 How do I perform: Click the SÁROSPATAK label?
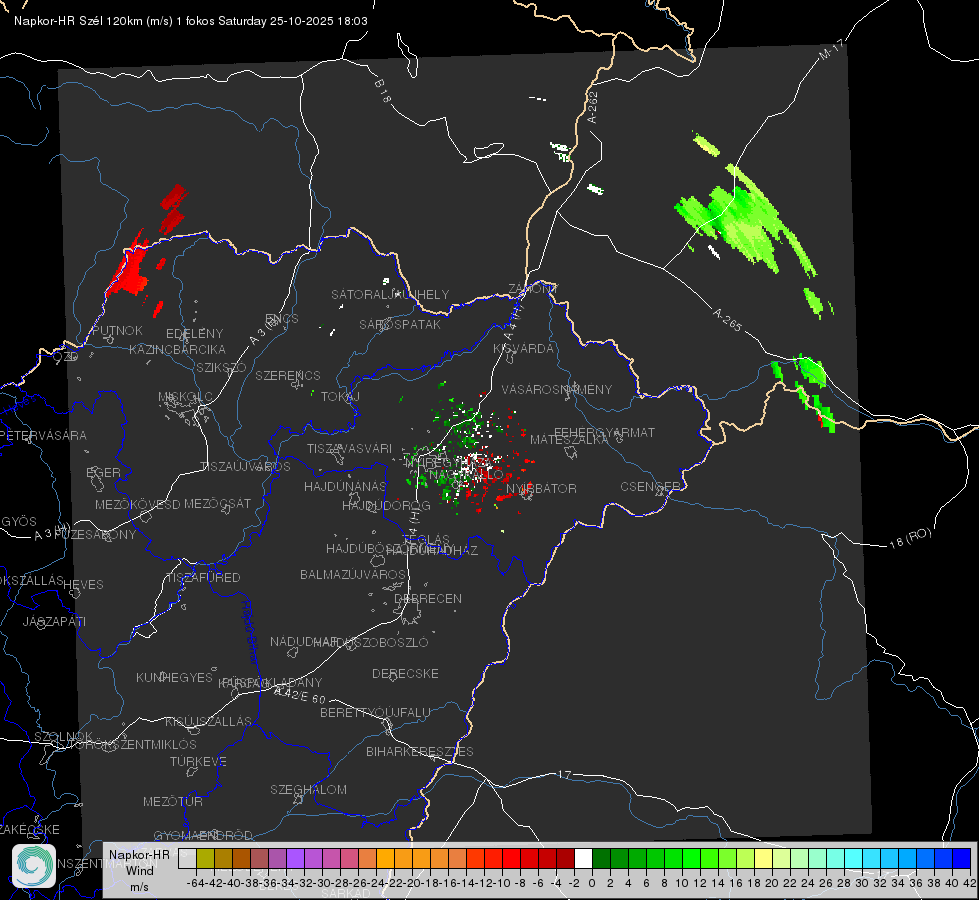coord(400,324)
